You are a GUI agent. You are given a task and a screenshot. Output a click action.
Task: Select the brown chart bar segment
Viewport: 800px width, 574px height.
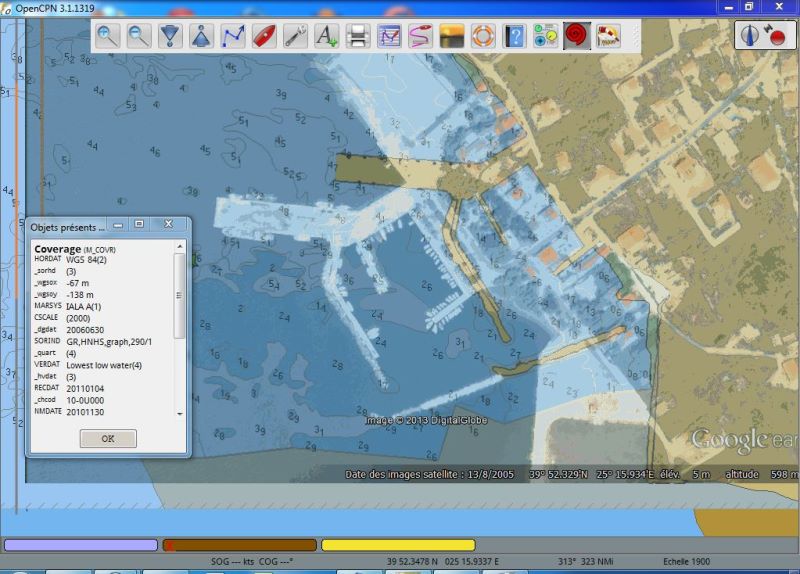pyautogui.click(x=239, y=545)
